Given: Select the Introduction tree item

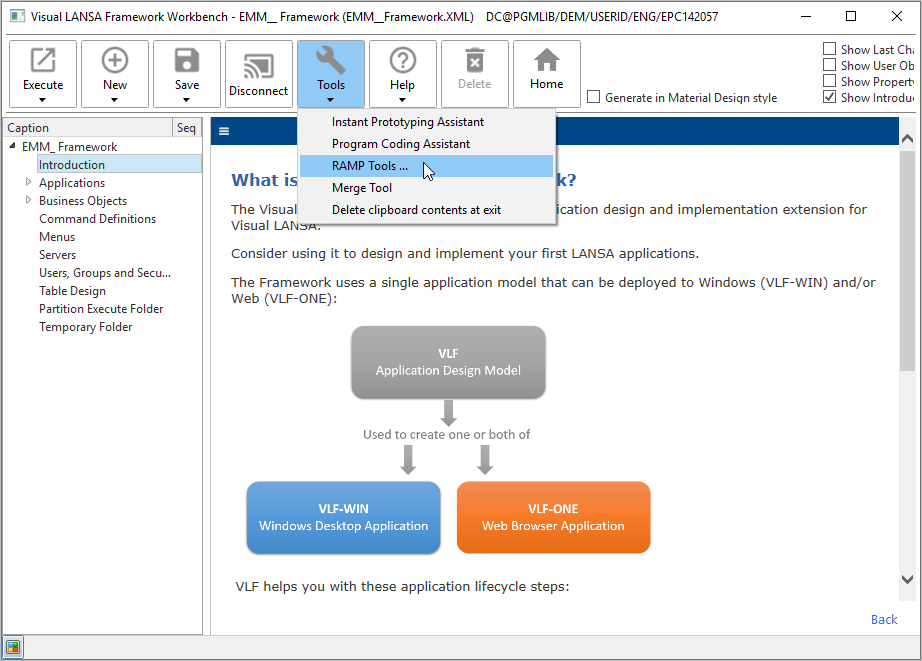Looking at the screenshot, I should click(x=119, y=165).
